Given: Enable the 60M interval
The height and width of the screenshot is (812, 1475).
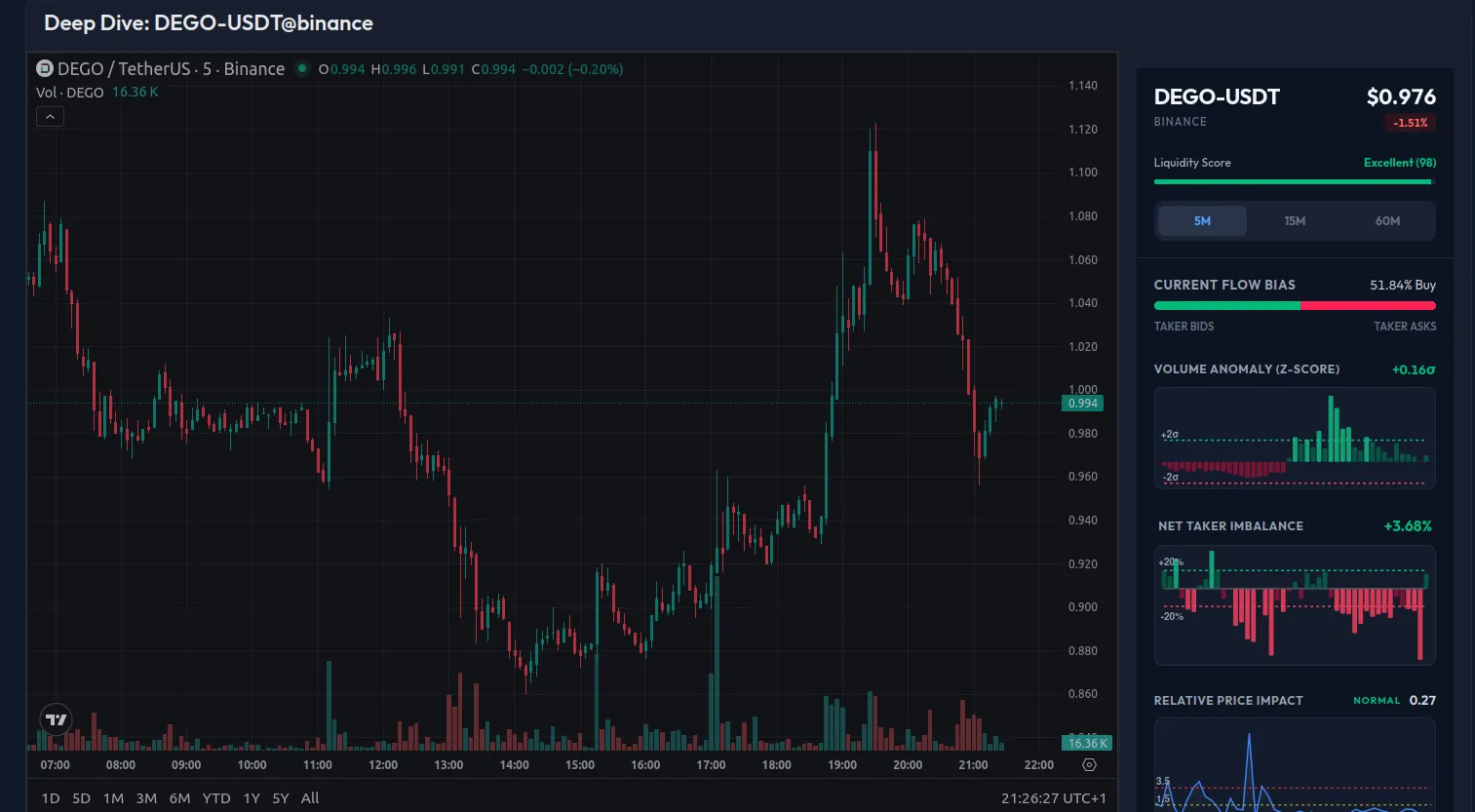Looking at the screenshot, I should click(x=1387, y=220).
